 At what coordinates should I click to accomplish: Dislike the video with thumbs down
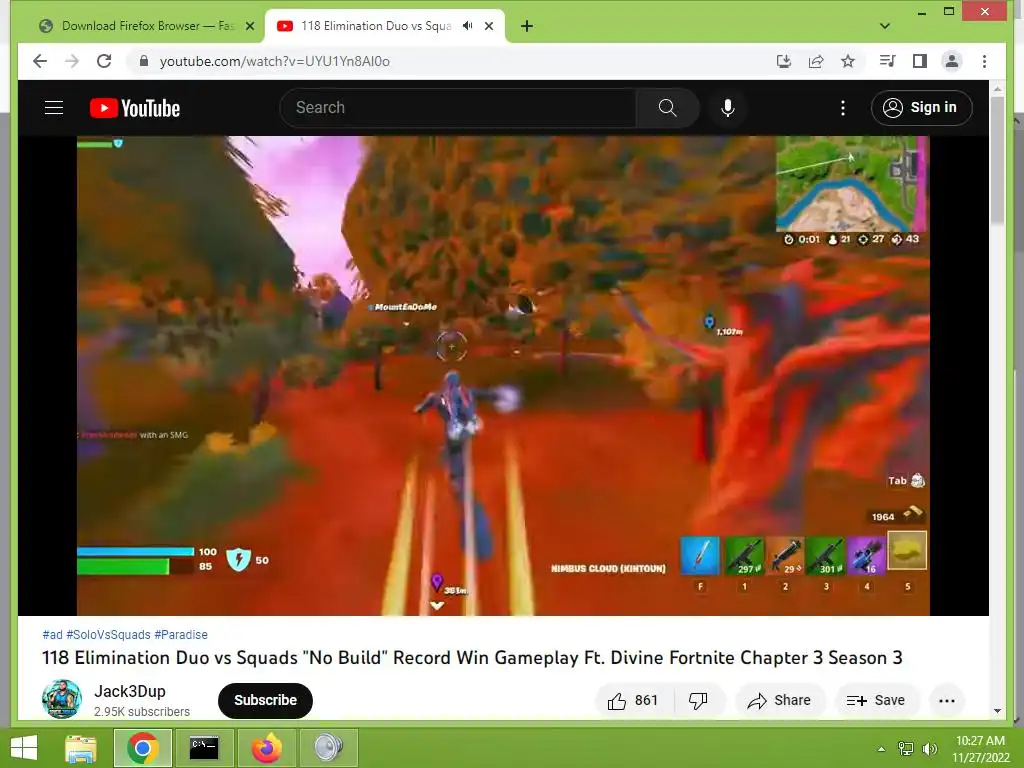[698, 701]
